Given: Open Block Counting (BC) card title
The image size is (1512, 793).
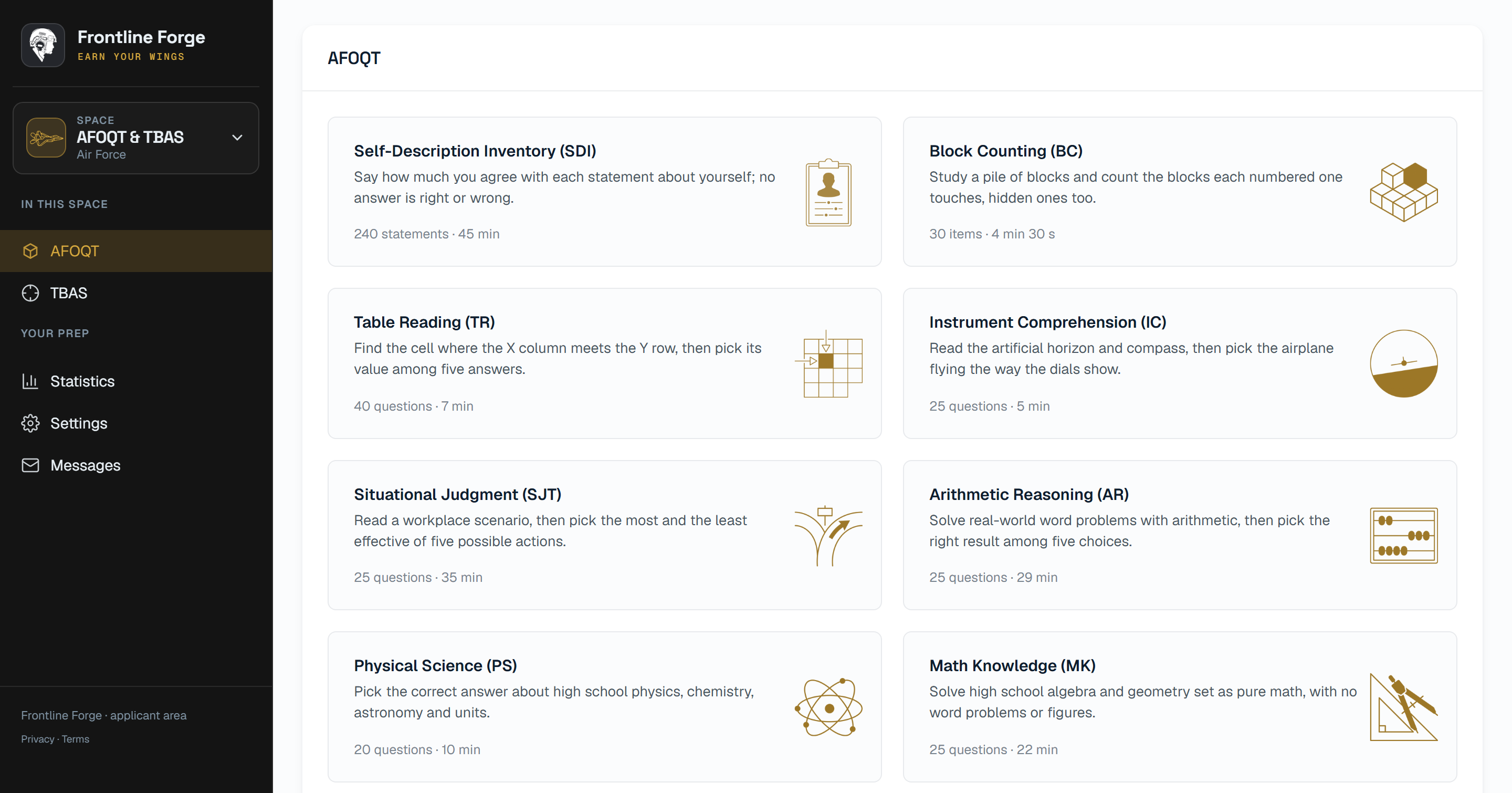Looking at the screenshot, I should click(1005, 151).
